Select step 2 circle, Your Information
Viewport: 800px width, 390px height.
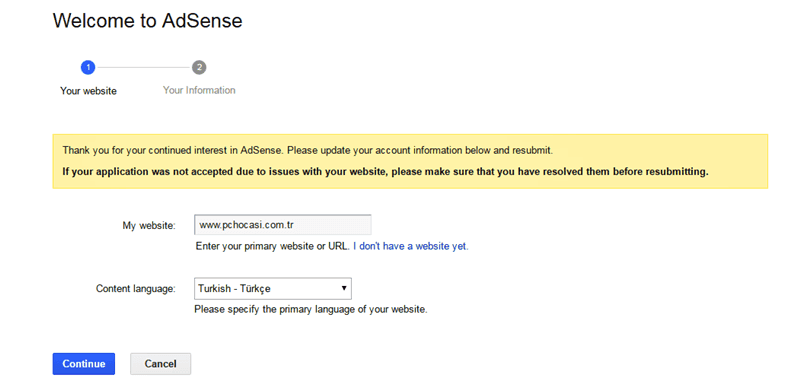point(199,67)
